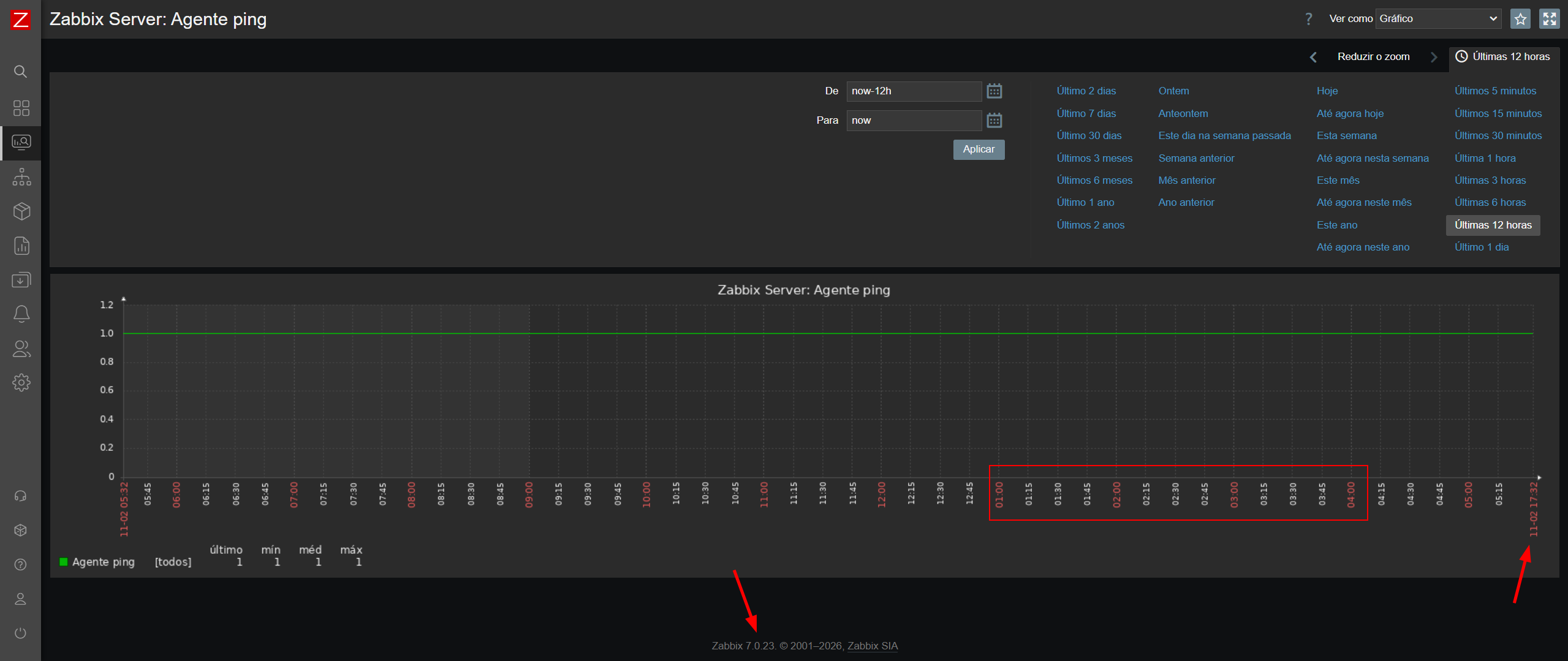Open the sidebar search icon
1568x661 pixels.
(x=20, y=72)
